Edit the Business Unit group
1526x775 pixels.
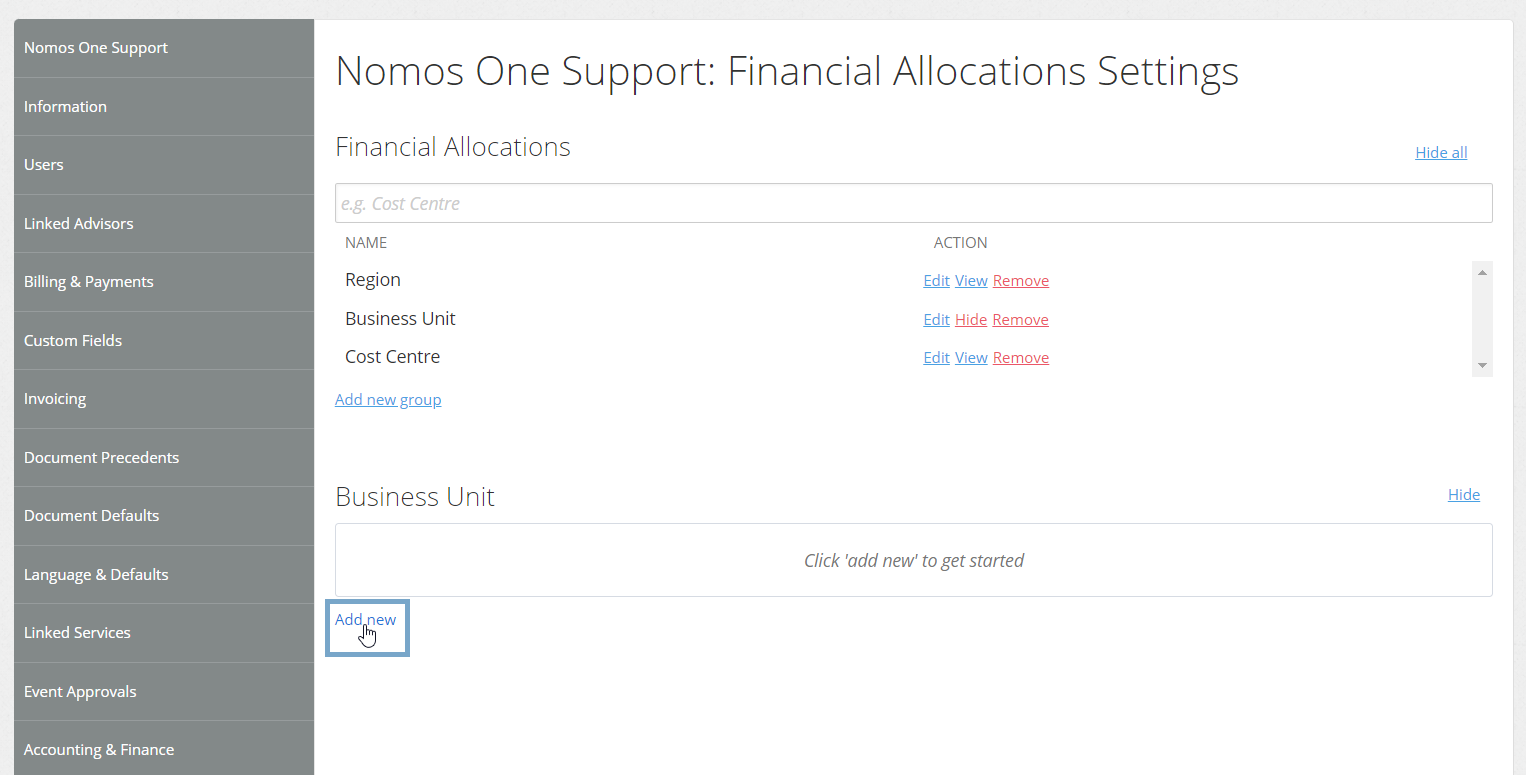(936, 320)
